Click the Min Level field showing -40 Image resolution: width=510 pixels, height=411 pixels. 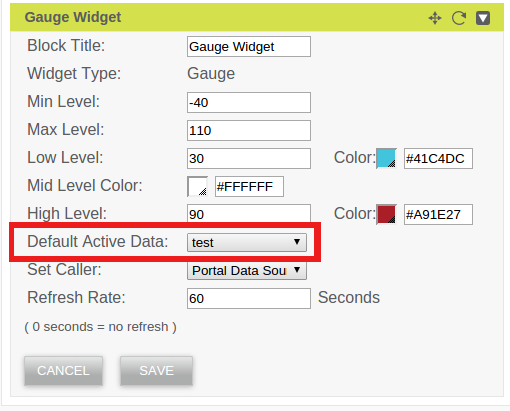coord(249,102)
